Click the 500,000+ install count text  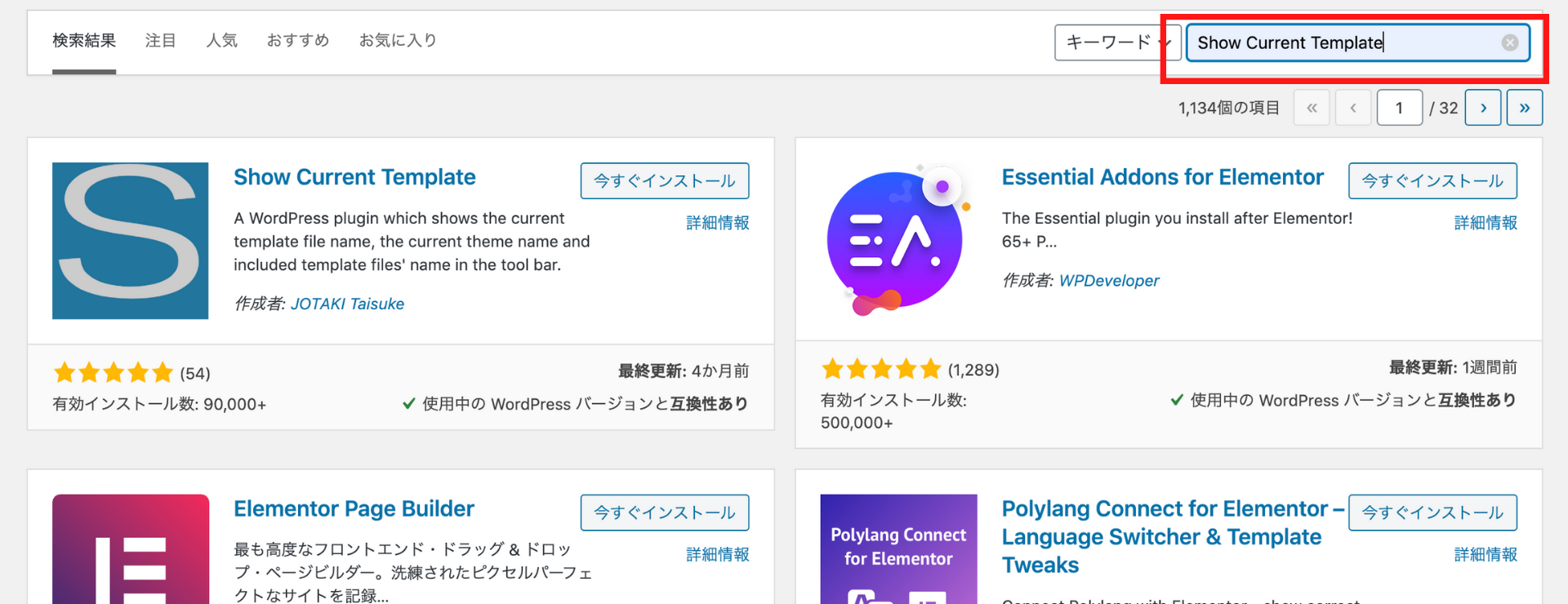[857, 423]
